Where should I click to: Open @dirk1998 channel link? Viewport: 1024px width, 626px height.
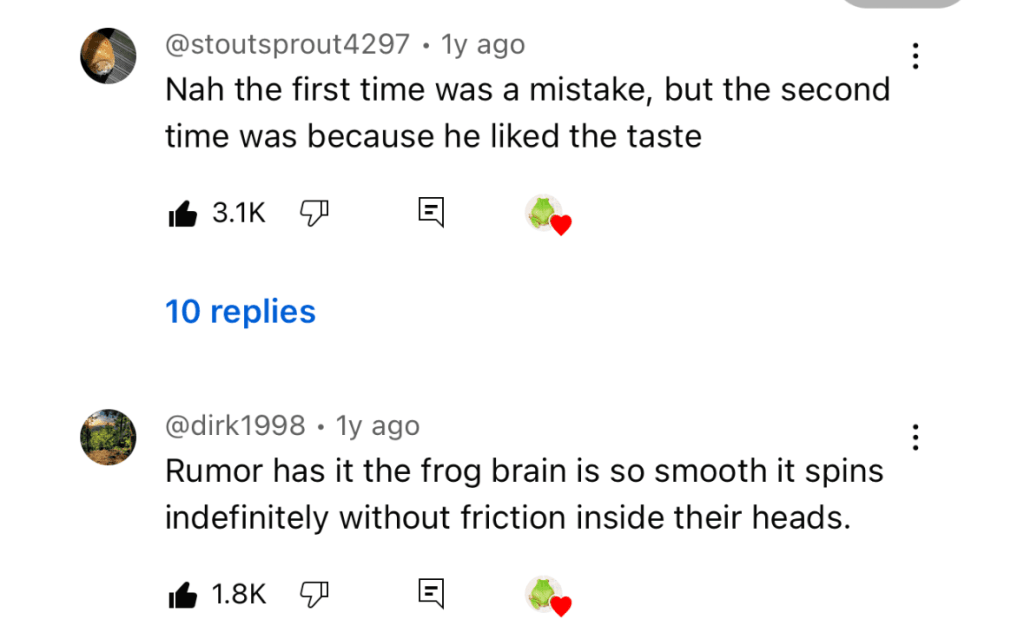(235, 426)
